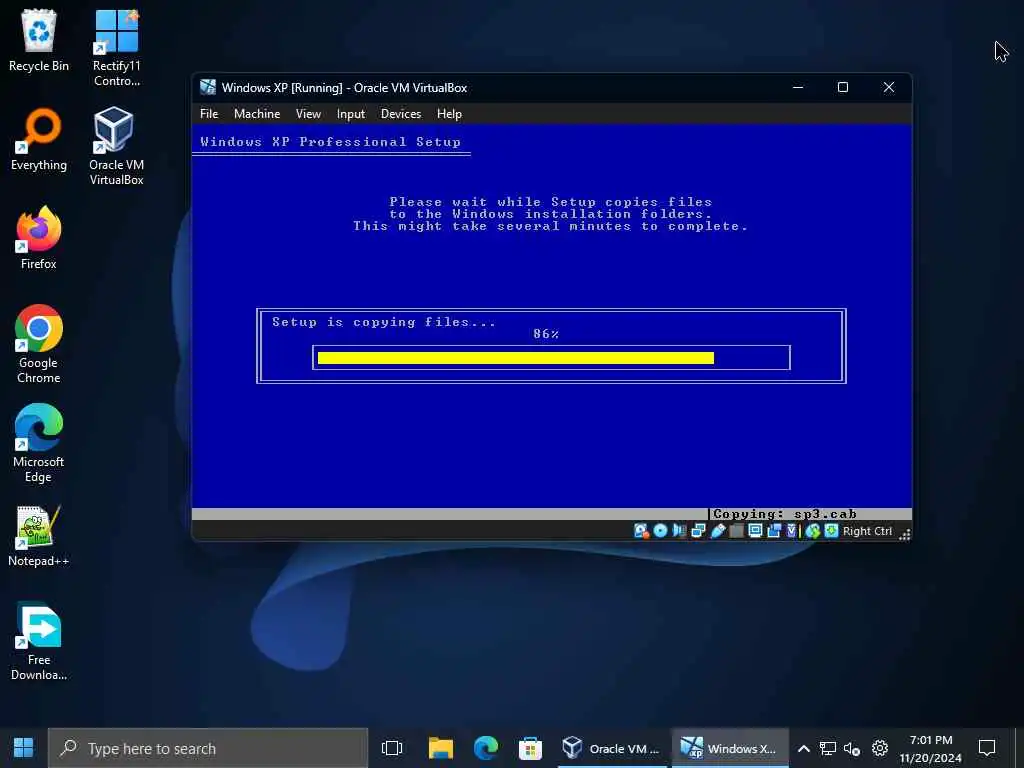Screen dimensions: 1024x768
Task: Select the Free Download Manager desktop shortcut
Action: (x=39, y=641)
